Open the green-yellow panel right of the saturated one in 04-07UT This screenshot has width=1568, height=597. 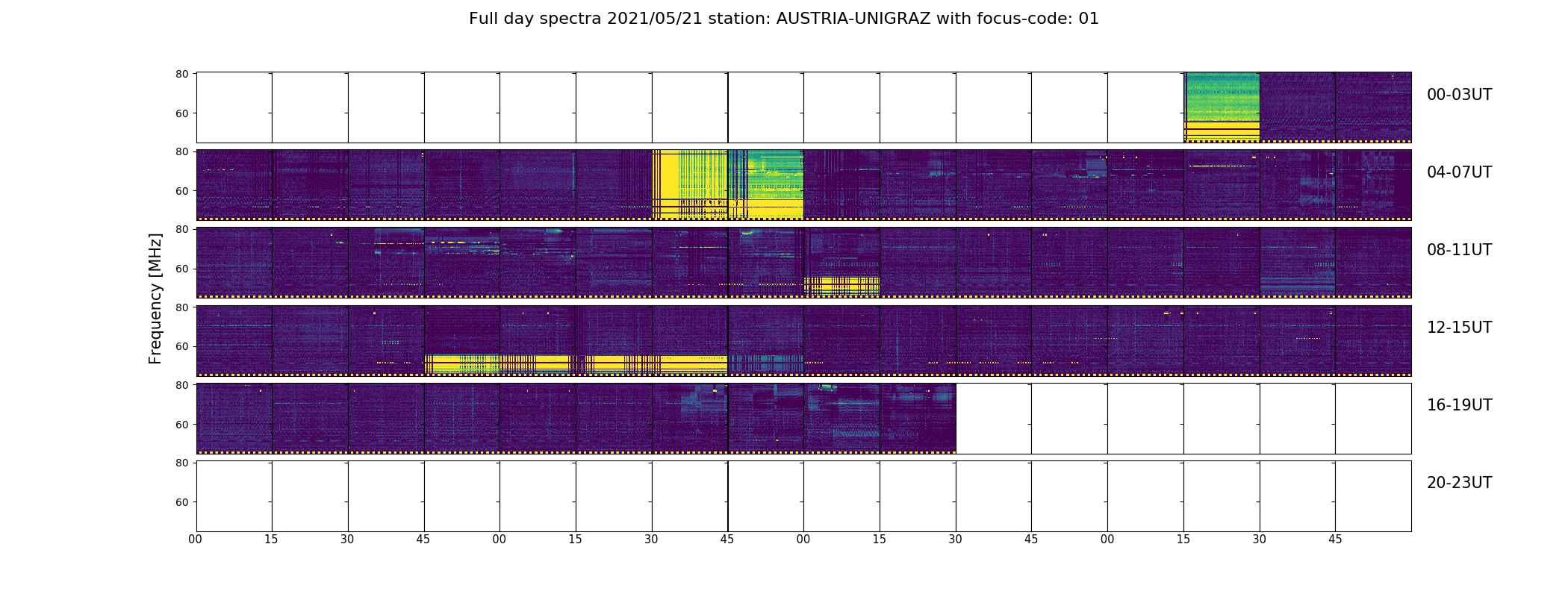coord(766,185)
